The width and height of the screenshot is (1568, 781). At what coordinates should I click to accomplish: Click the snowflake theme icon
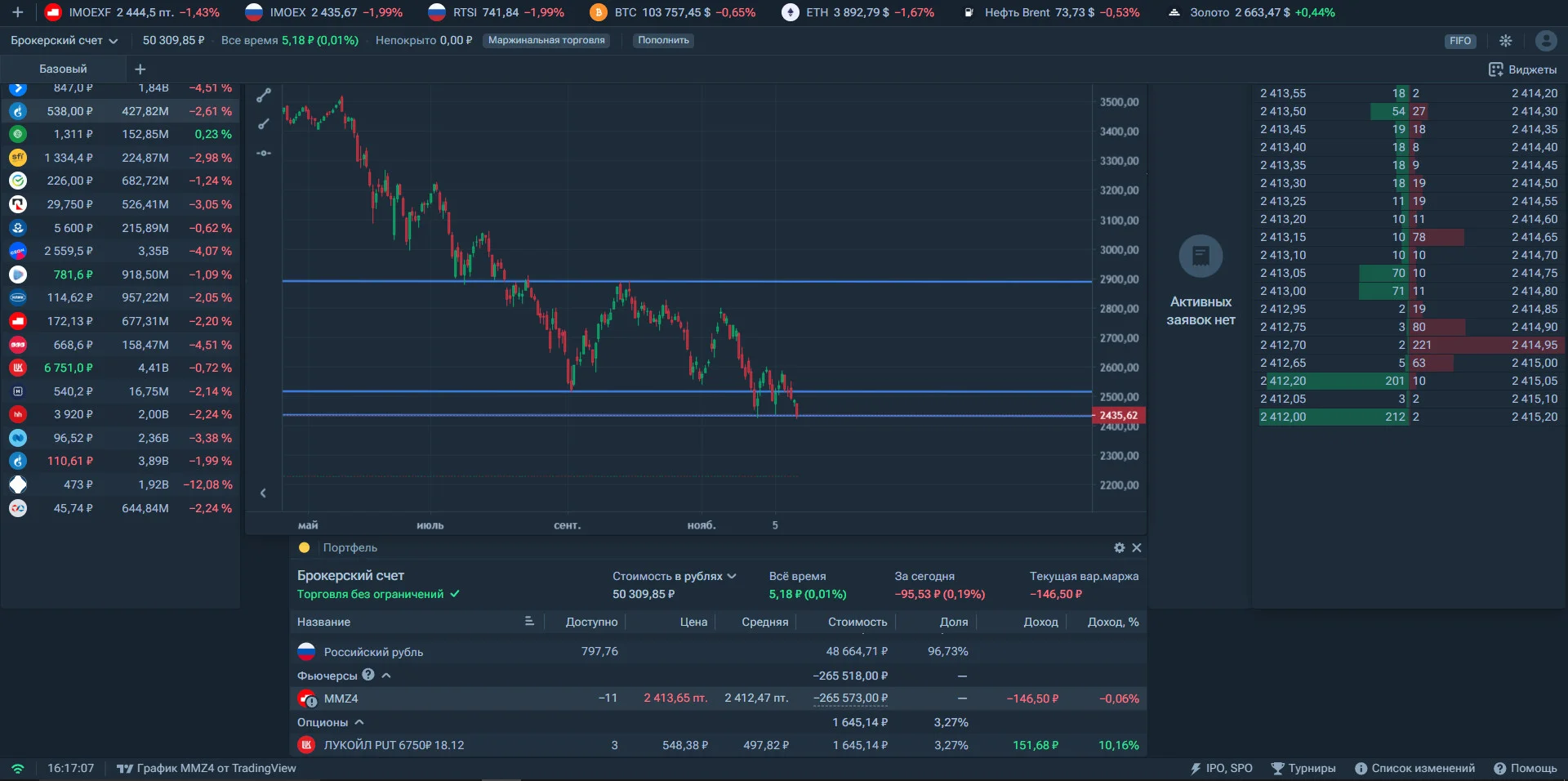tap(1506, 41)
